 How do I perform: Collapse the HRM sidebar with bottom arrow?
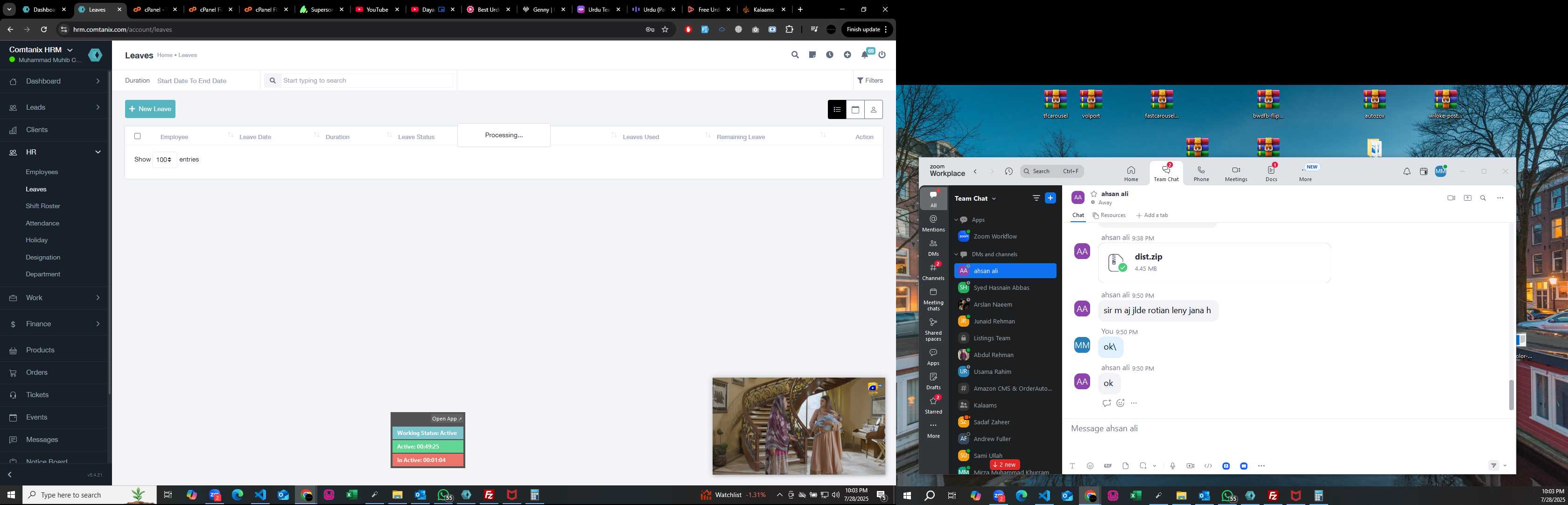tap(9, 475)
